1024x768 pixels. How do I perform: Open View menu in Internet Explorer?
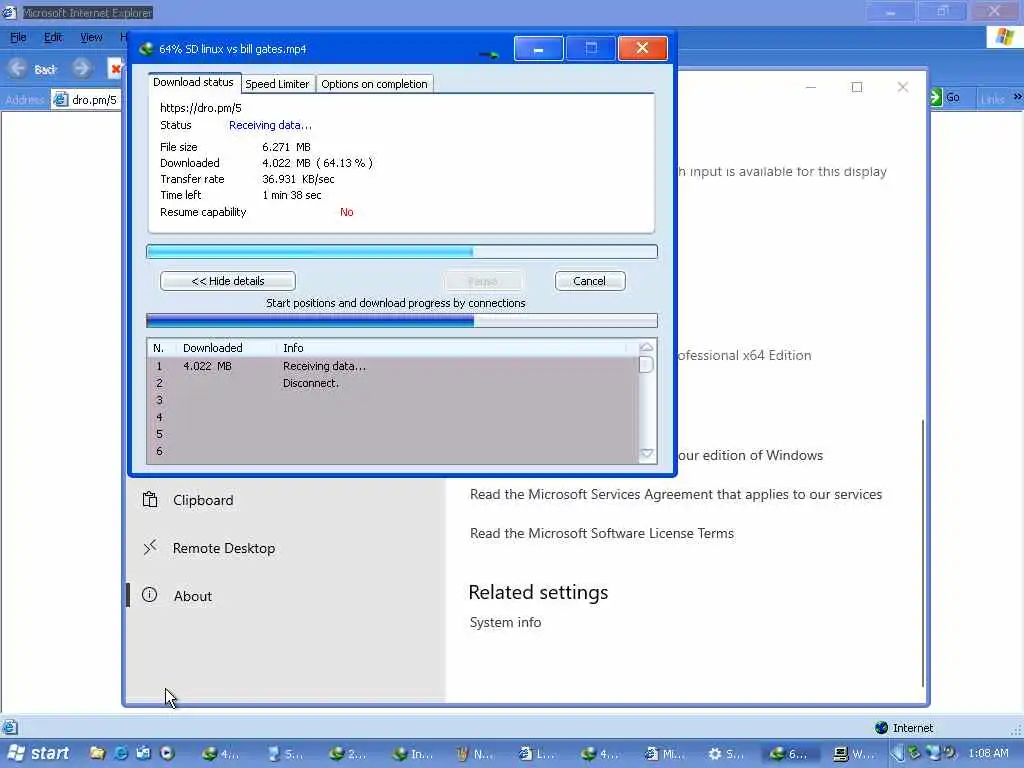tap(91, 37)
